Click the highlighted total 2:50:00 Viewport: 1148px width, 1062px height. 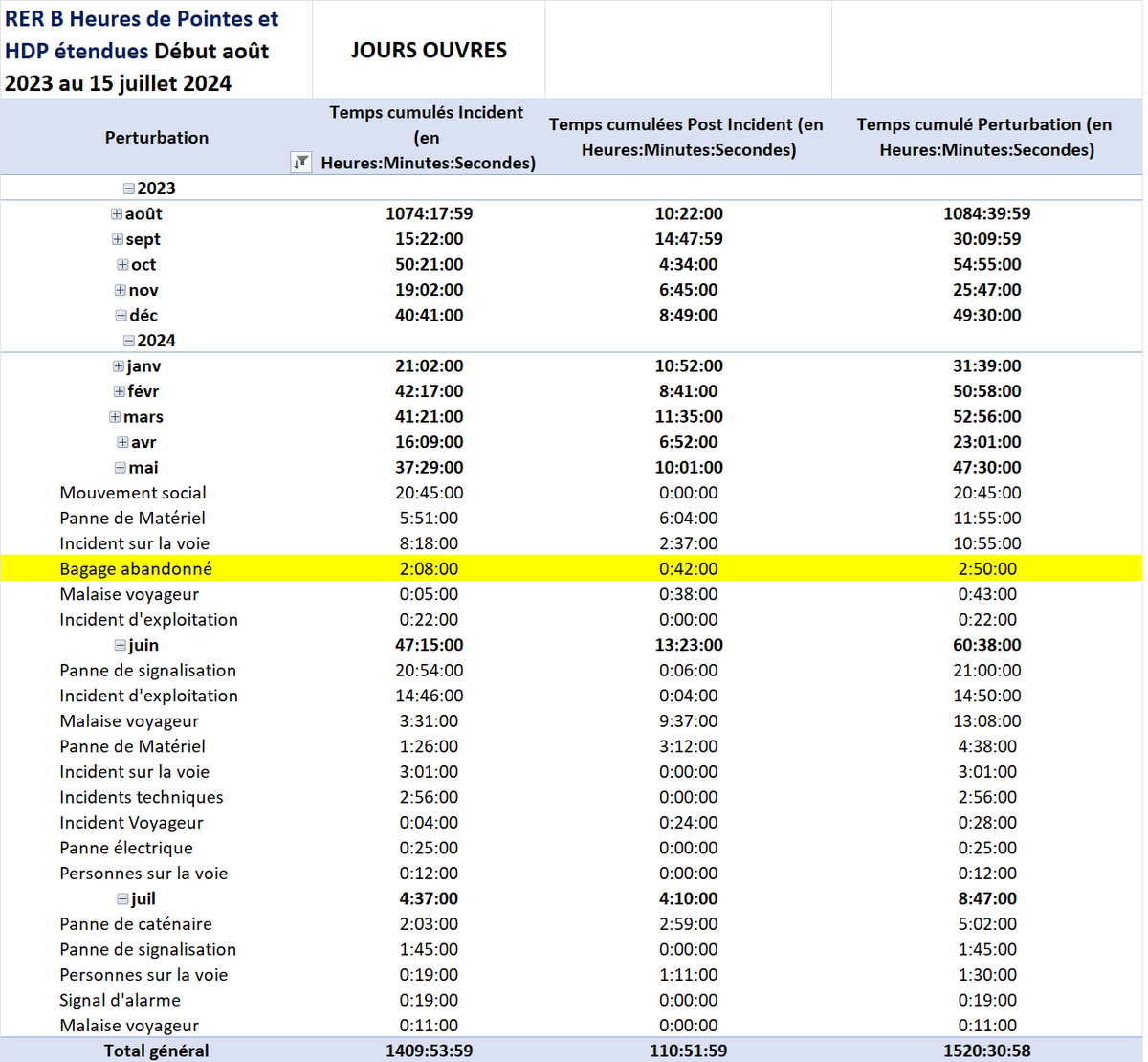(987, 569)
